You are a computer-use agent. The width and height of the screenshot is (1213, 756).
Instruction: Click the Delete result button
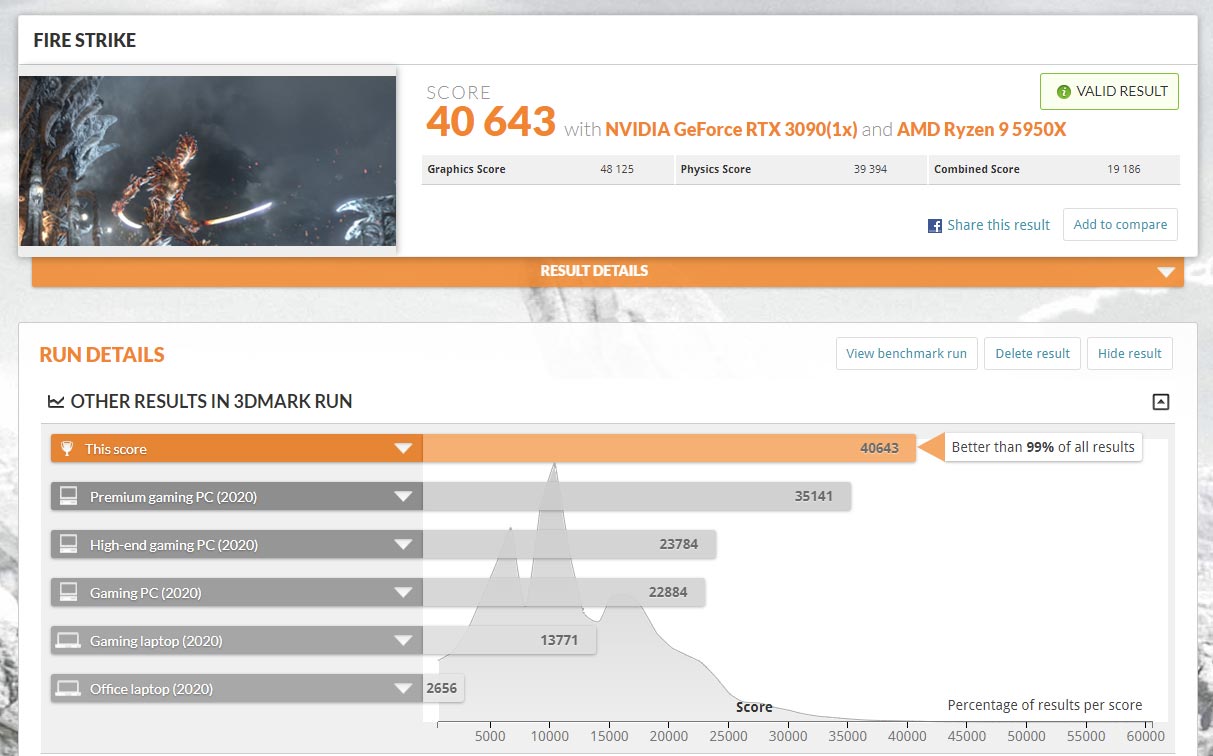click(1032, 353)
